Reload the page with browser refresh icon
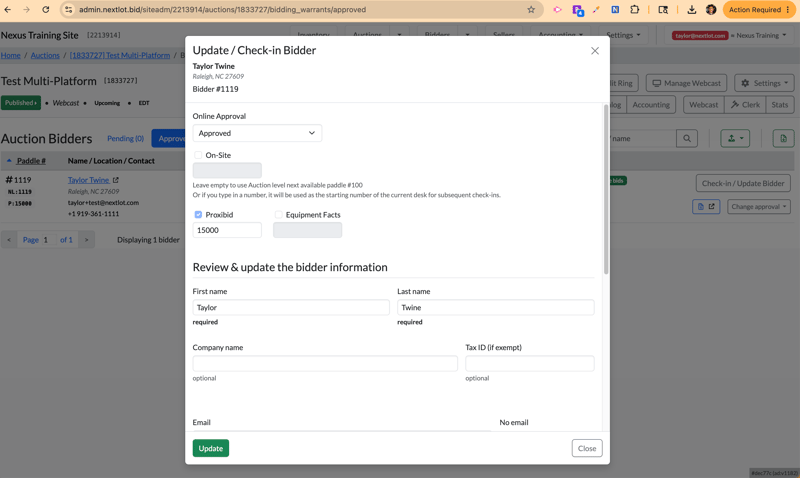This screenshot has height=478, width=800. point(46,9)
